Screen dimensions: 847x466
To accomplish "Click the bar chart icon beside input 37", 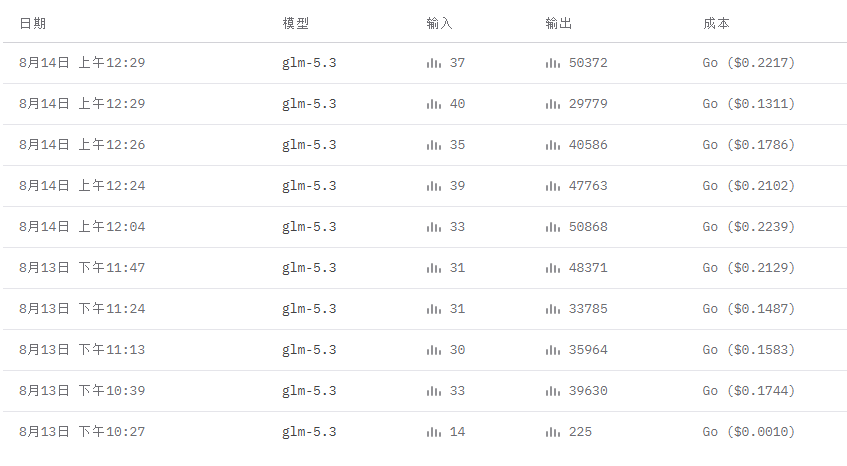I will (434, 63).
